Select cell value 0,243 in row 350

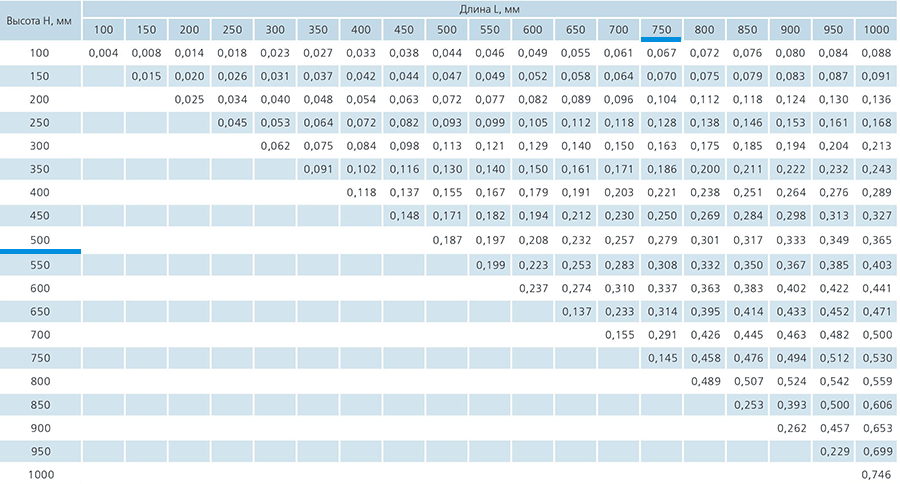point(876,169)
